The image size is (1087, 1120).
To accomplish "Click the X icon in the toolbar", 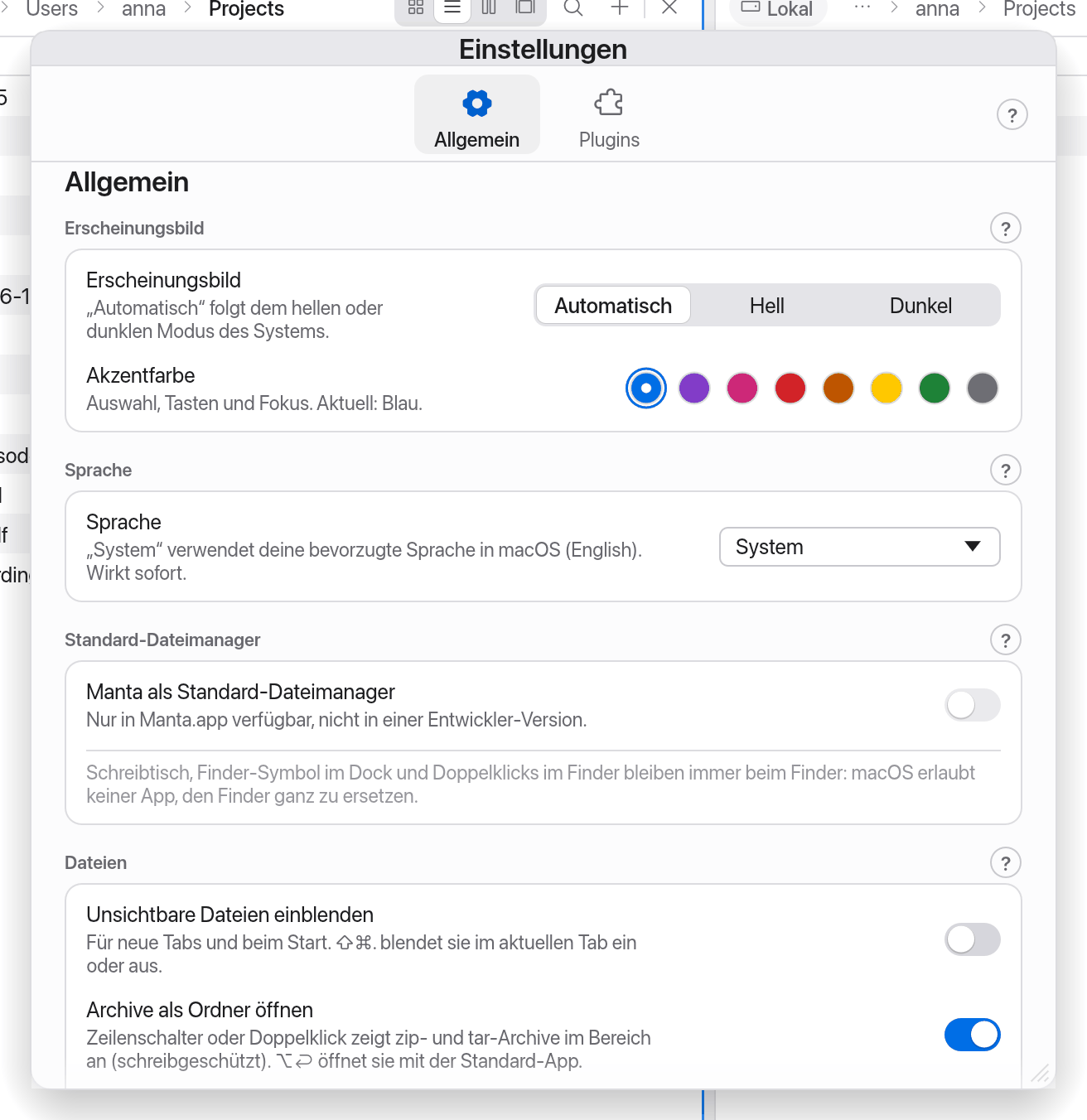I will (670, 8).
